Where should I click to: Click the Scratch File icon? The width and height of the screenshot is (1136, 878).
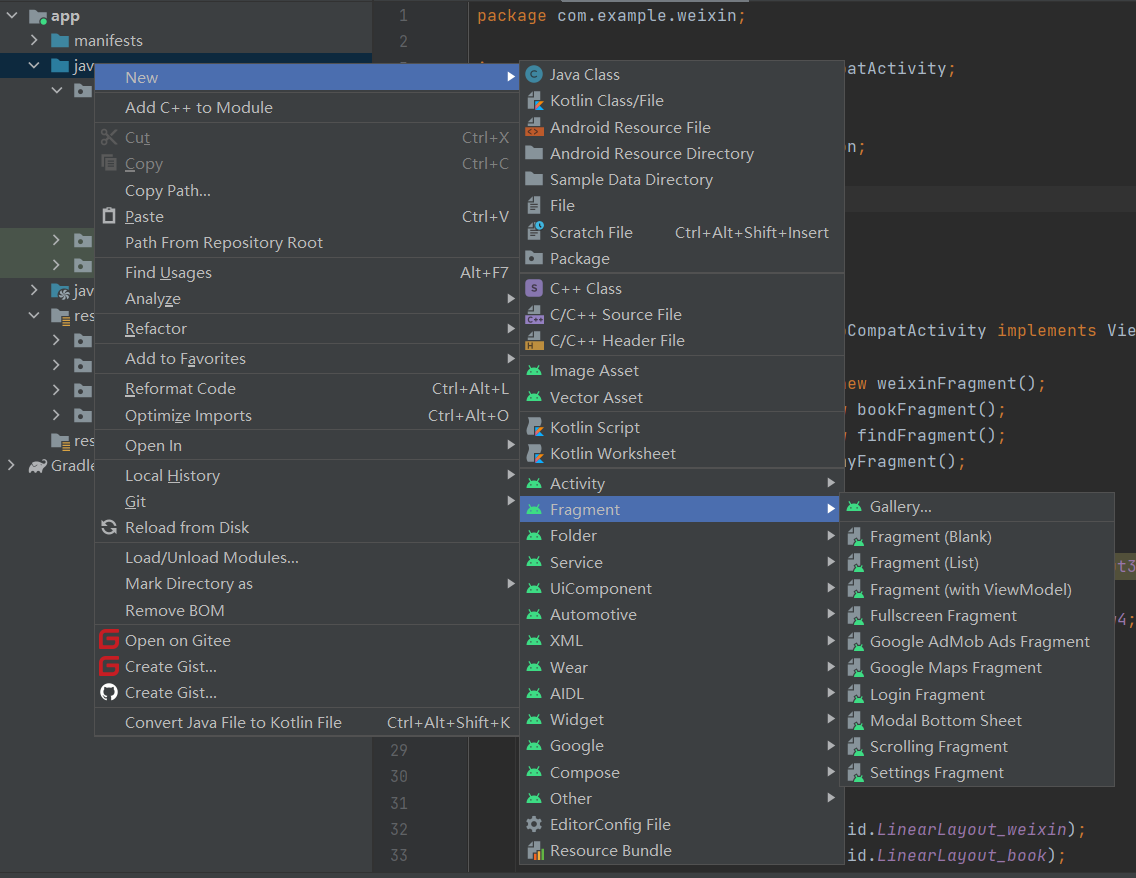(534, 232)
